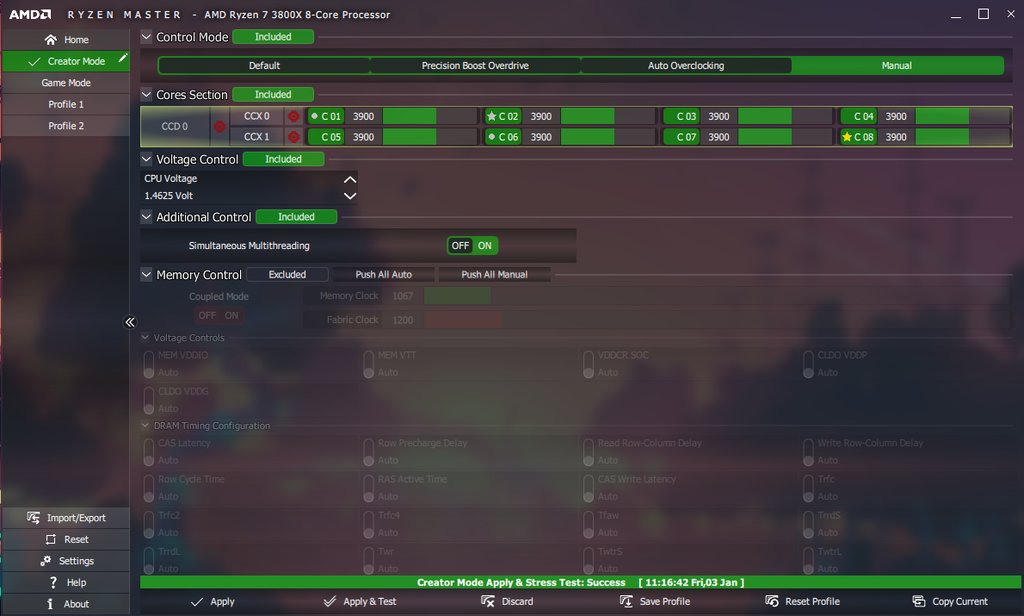Collapse the Memory Control chevron
The width and height of the screenshot is (1024, 616).
tap(146, 274)
